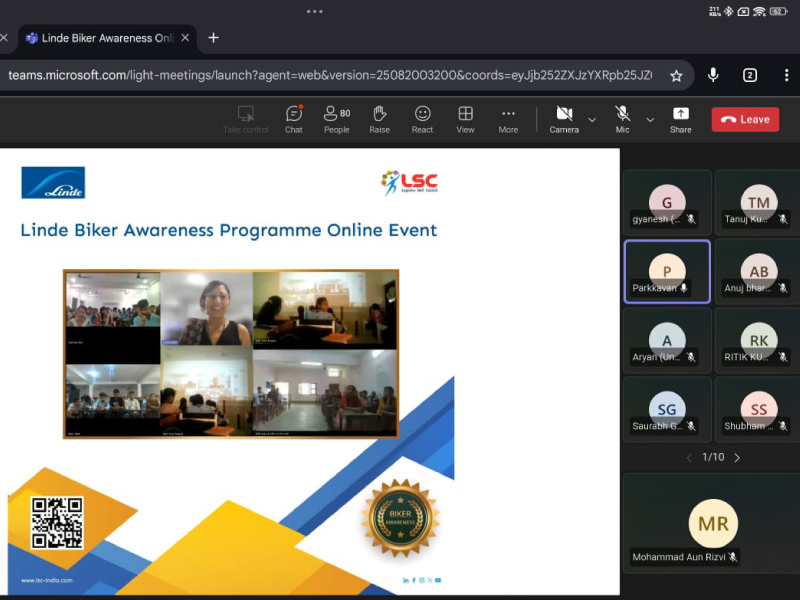Click the Bluetooth status icon
Screen dimensions: 800x600
coord(729,11)
